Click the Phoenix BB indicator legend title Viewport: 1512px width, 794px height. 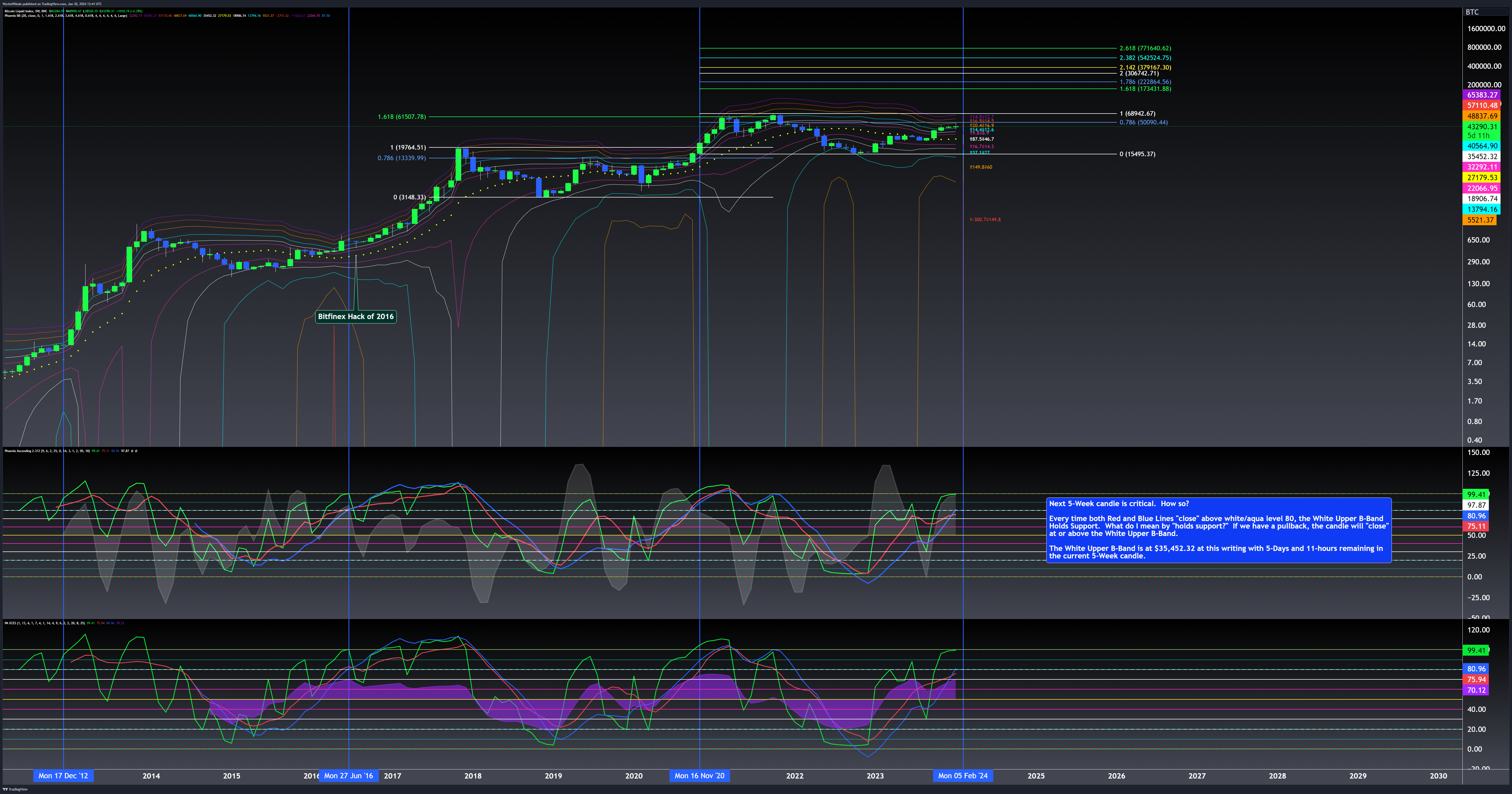coord(65,16)
